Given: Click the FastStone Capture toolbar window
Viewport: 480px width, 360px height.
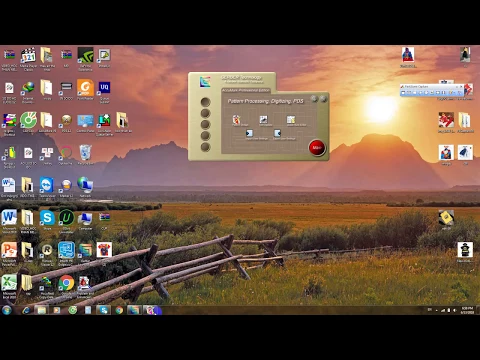Looking at the screenshot, I should (432, 90).
